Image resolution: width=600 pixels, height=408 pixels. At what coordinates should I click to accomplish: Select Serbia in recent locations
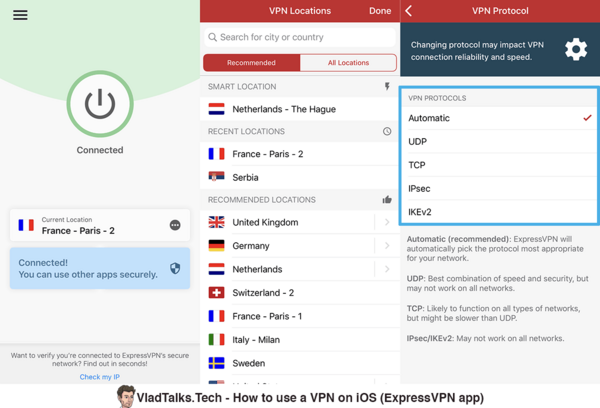coord(300,177)
